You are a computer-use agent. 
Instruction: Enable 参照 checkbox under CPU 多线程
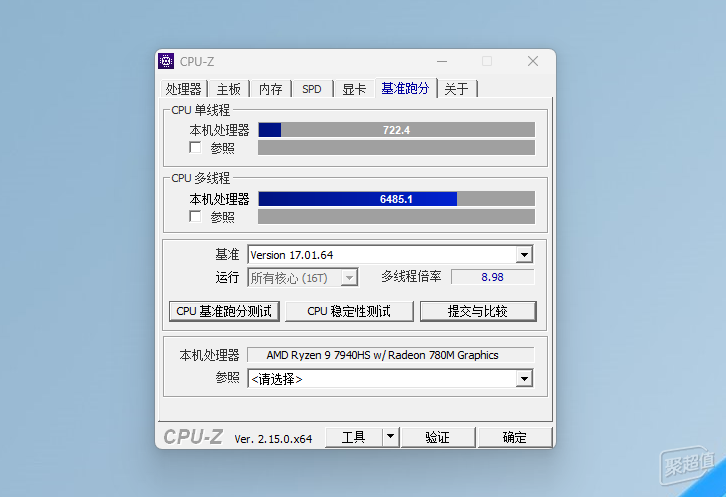(x=195, y=216)
